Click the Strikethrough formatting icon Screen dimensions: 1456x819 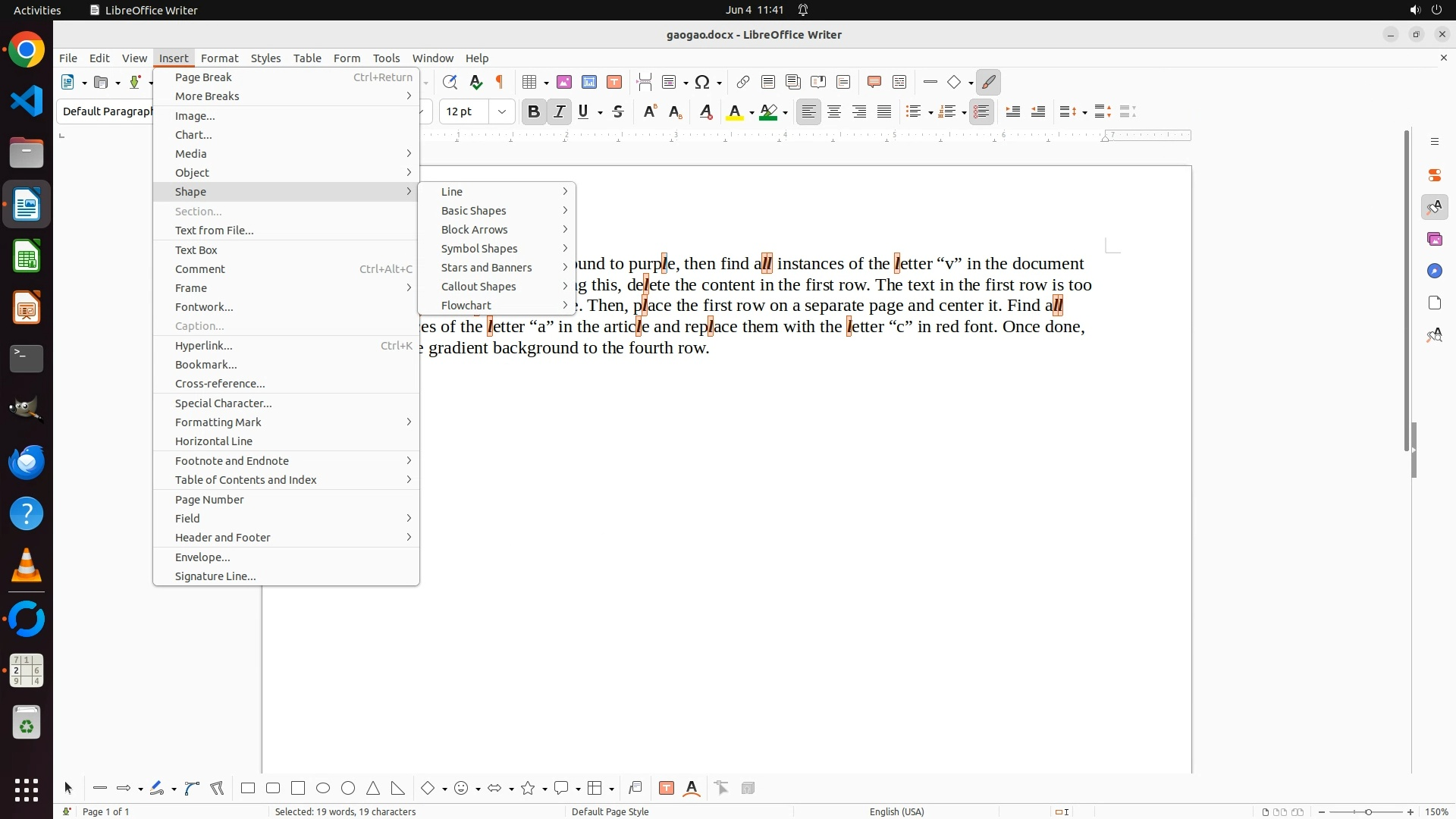618,112
